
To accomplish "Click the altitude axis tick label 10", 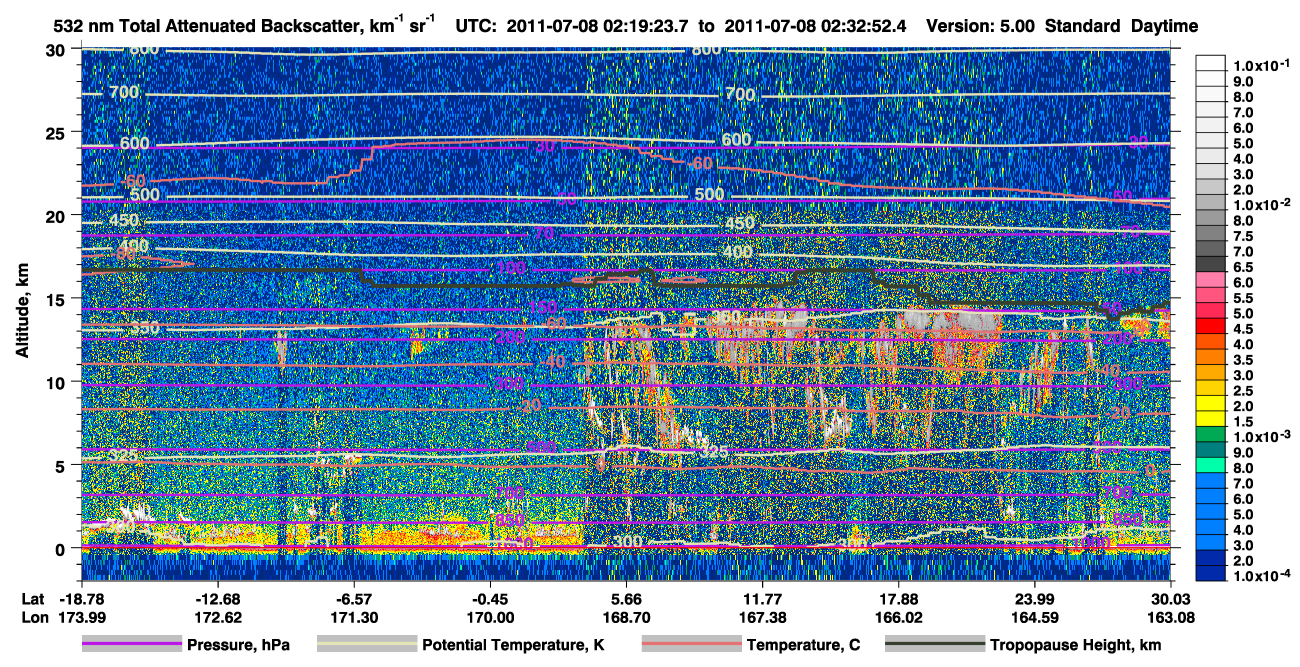I will pyautogui.click(x=57, y=381).
